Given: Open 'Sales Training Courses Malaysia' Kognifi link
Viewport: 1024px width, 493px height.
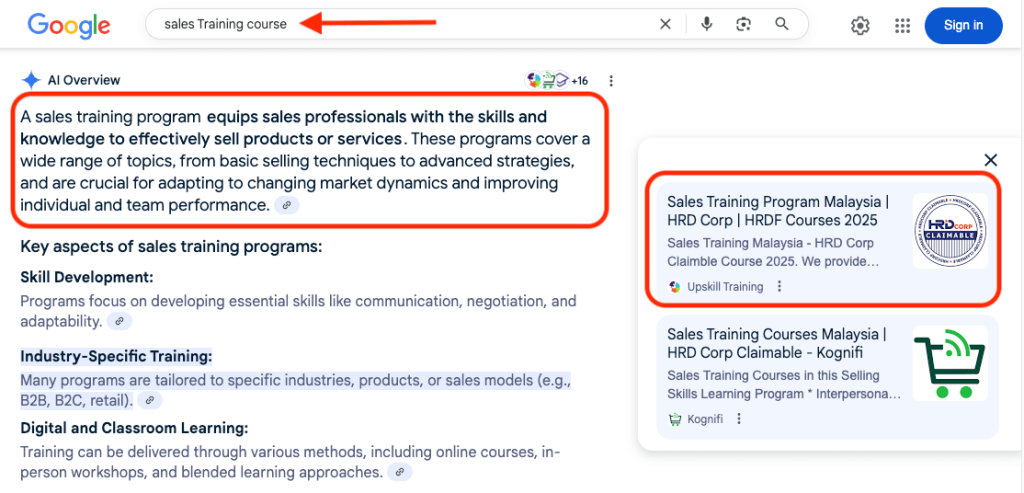Looking at the screenshot, I should [776, 343].
